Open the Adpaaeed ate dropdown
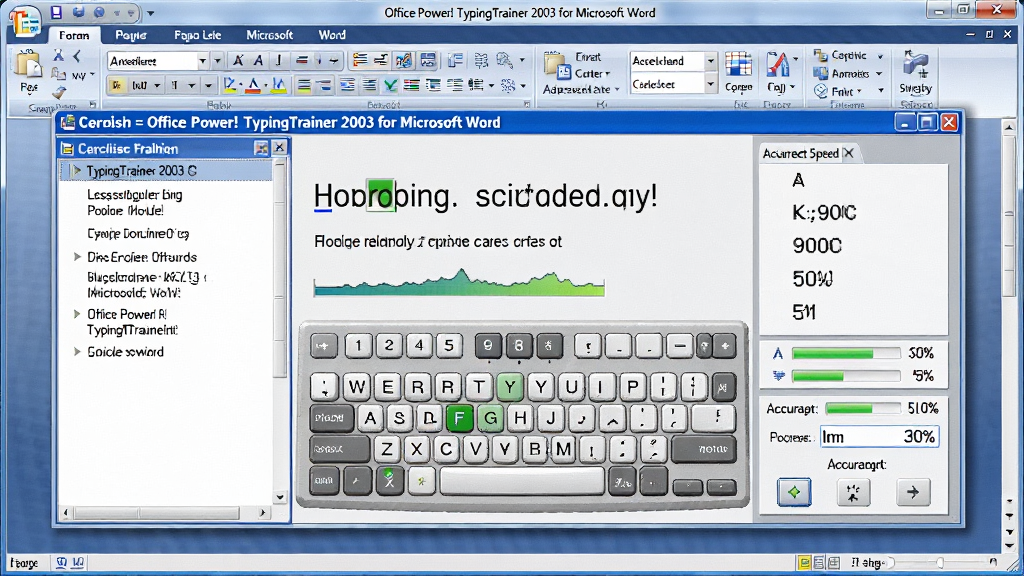The image size is (1024, 576). pos(581,89)
